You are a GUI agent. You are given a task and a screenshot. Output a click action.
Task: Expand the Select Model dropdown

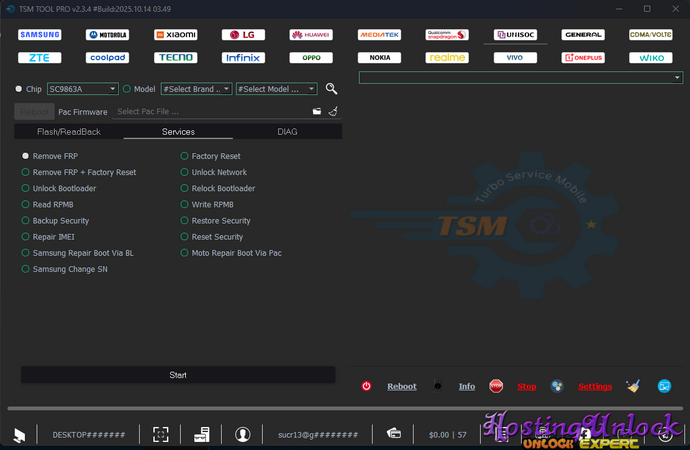pos(276,89)
